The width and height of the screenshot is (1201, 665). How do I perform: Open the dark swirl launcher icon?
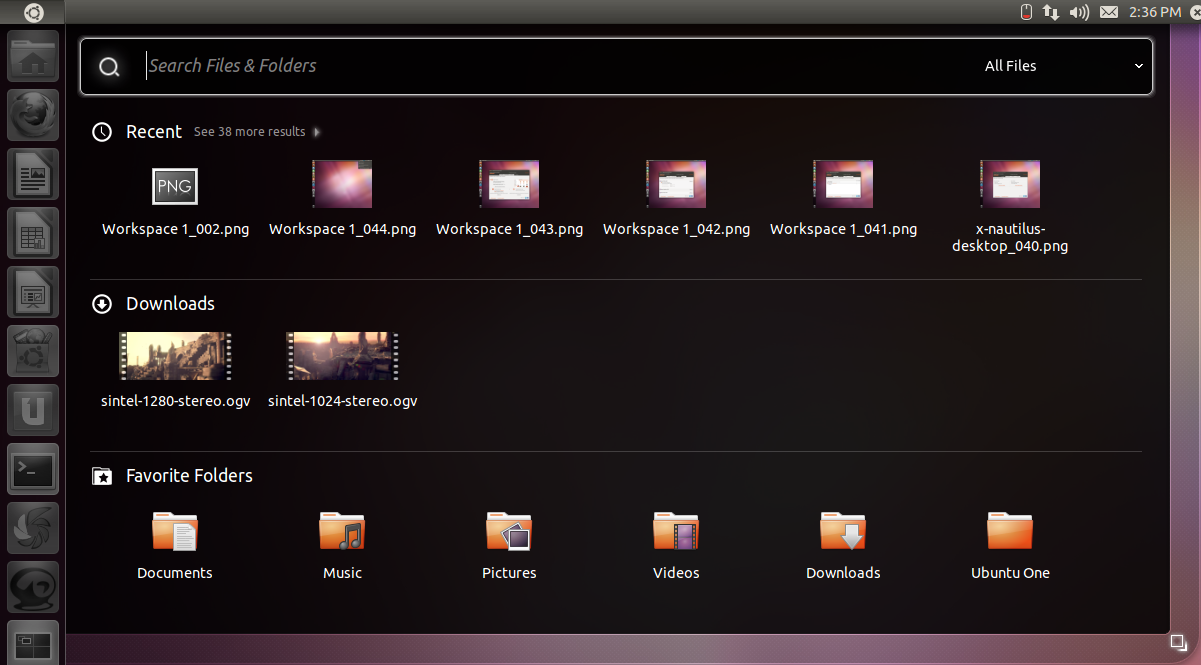click(33, 528)
